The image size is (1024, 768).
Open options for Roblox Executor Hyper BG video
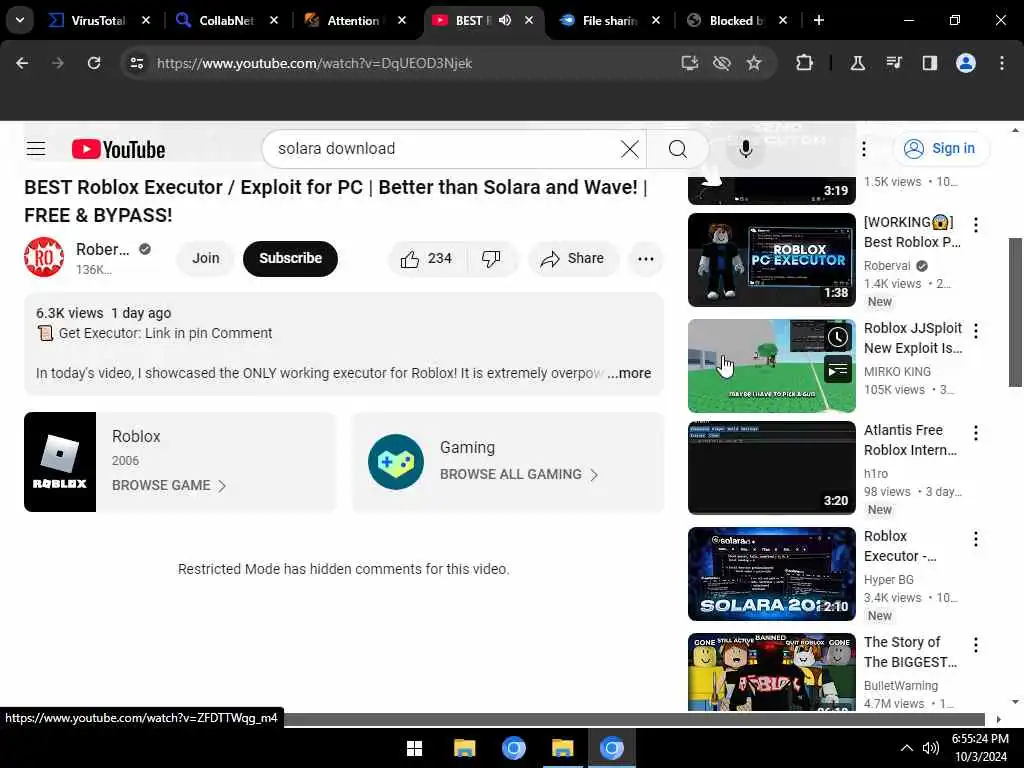click(x=976, y=539)
